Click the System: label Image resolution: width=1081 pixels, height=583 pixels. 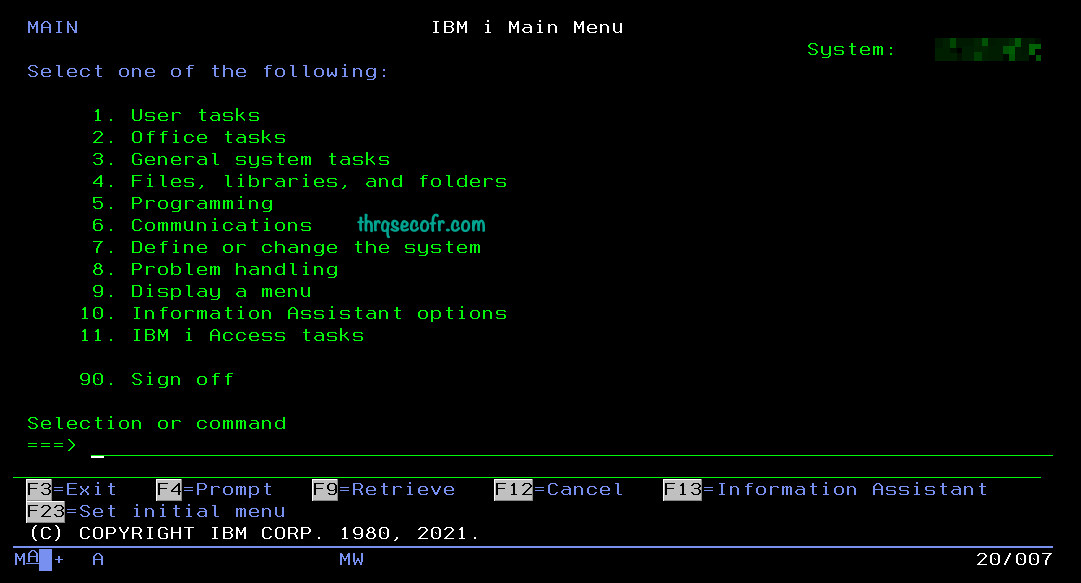pos(851,49)
